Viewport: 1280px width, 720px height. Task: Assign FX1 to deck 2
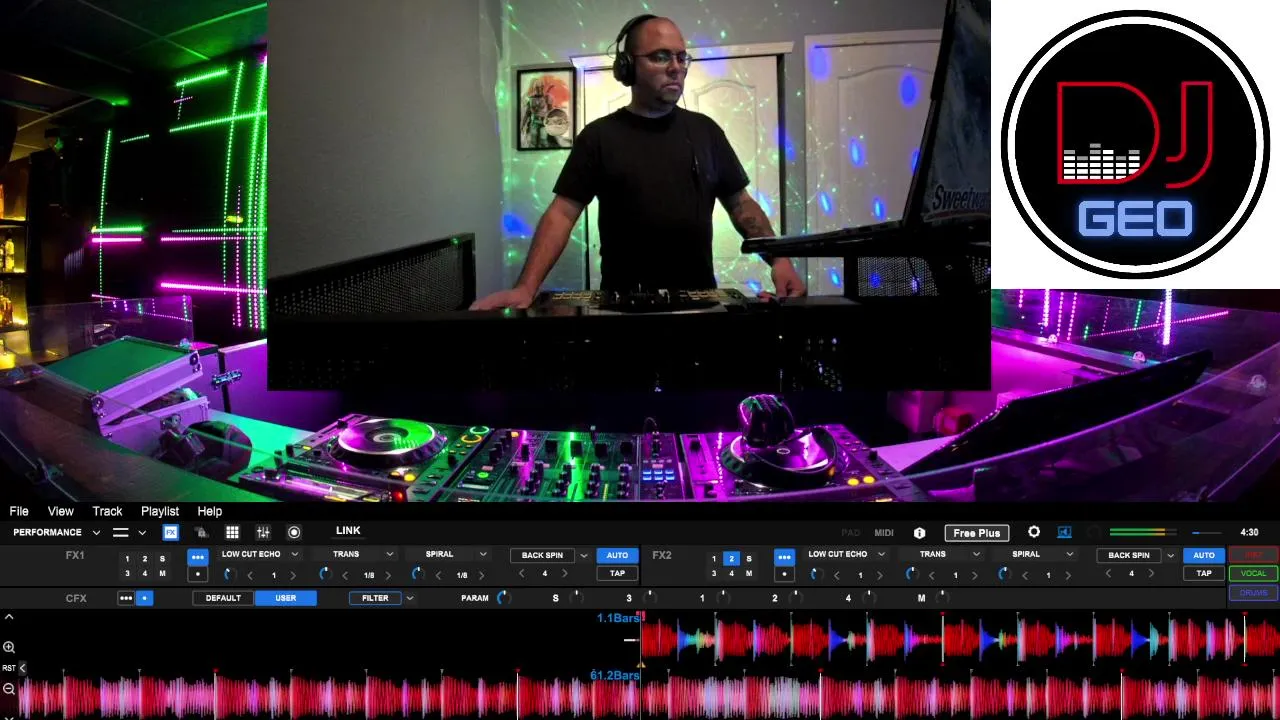[145, 559]
